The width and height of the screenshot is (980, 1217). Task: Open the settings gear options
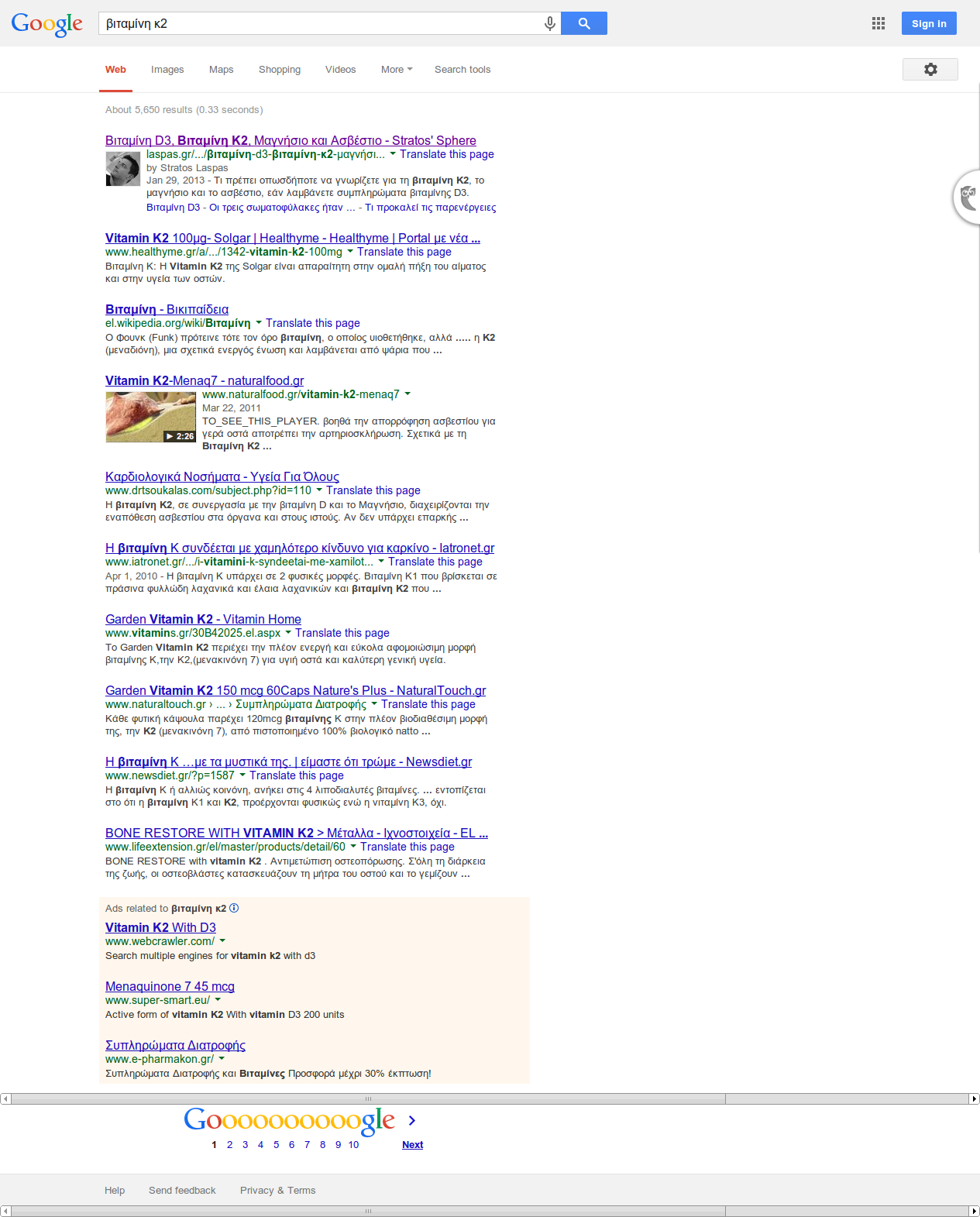(x=930, y=69)
